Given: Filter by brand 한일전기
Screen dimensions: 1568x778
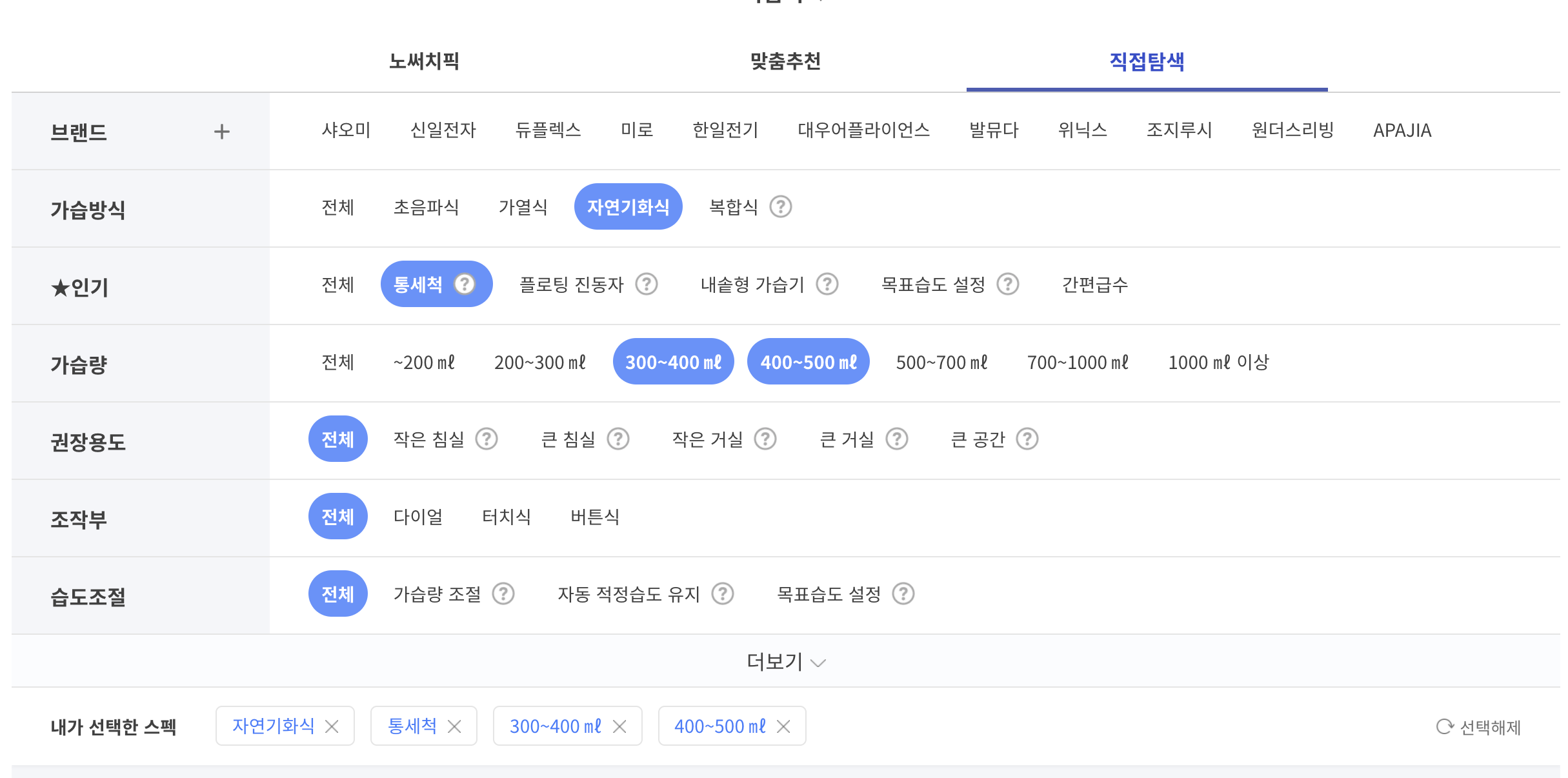Looking at the screenshot, I should tap(725, 130).
